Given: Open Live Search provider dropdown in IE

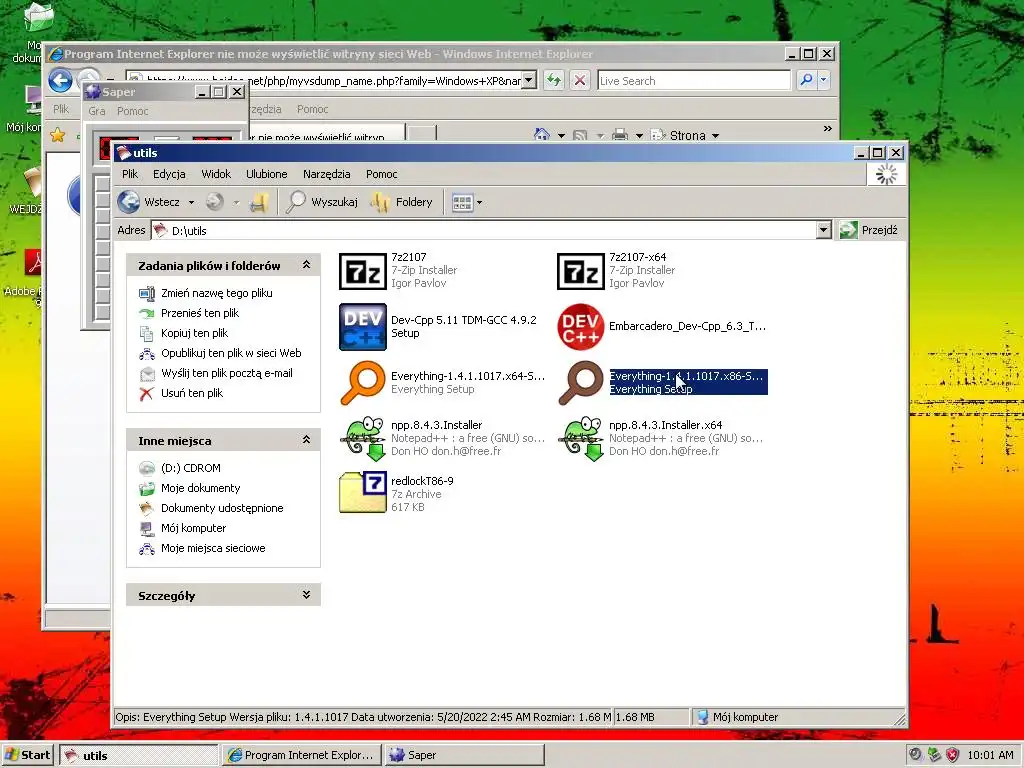Looking at the screenshot, I should pos(824,80).
